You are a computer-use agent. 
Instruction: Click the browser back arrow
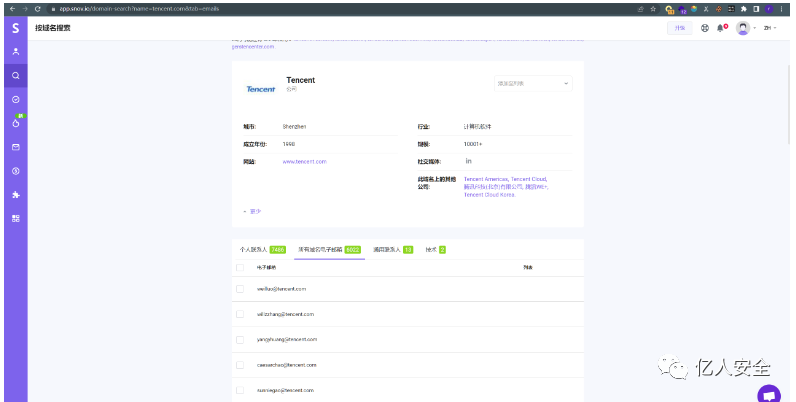click(12, 9)
